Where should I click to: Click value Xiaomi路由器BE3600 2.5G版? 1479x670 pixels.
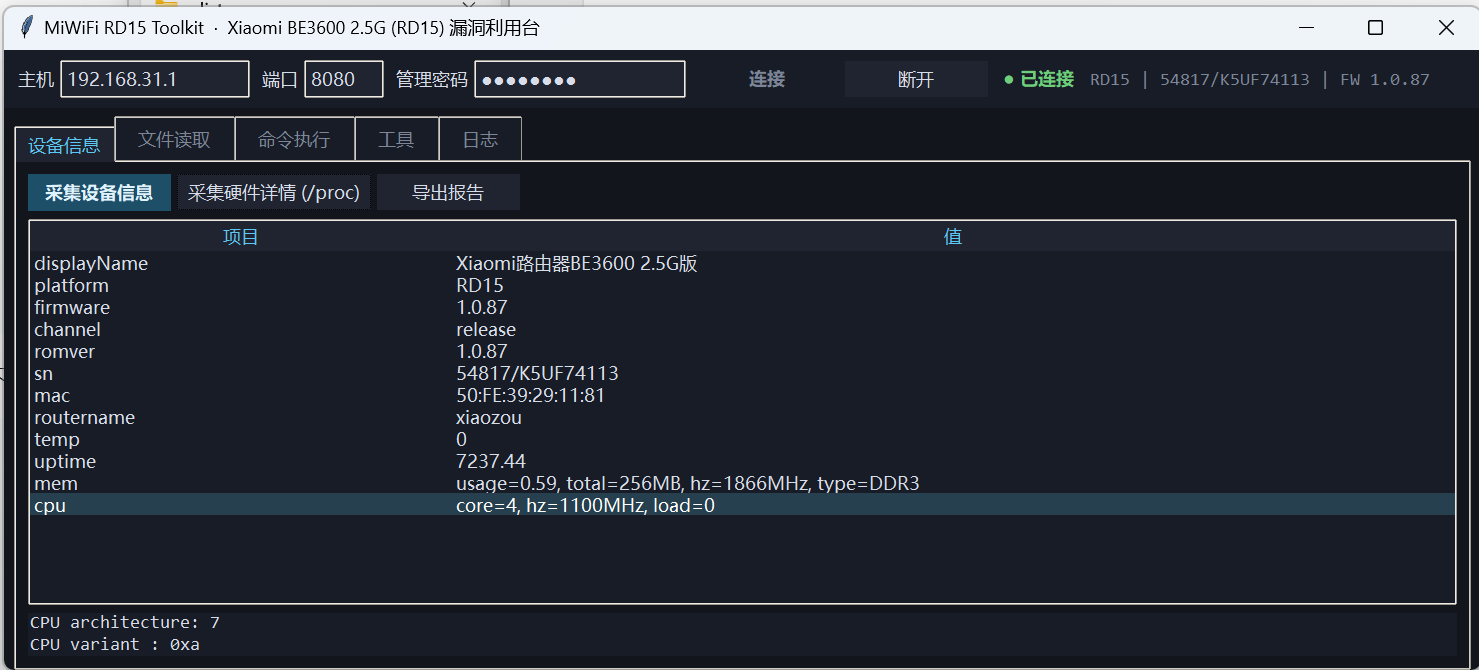577,264
